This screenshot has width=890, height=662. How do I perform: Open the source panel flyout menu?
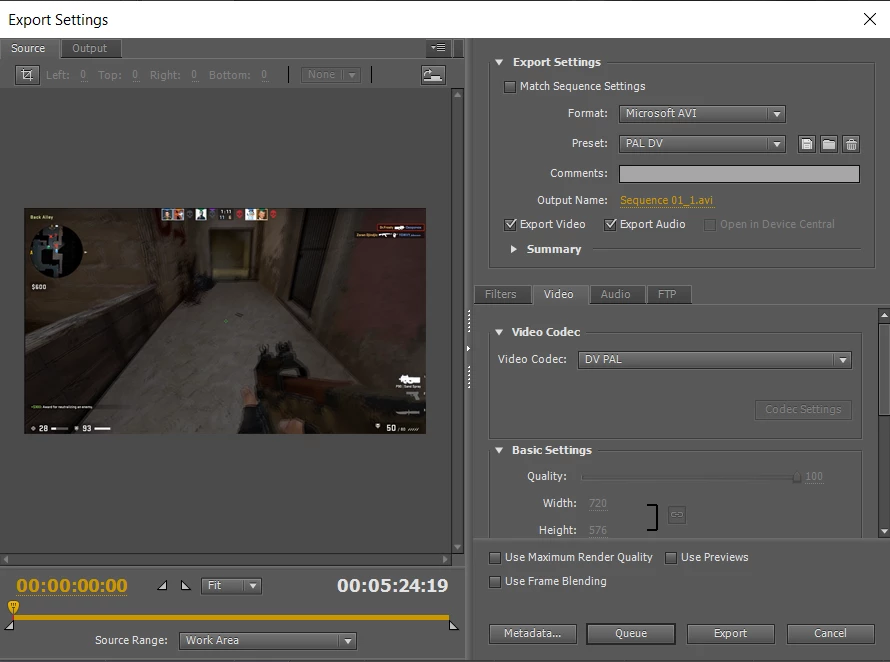pyautogui.click(x=438, y=48)
